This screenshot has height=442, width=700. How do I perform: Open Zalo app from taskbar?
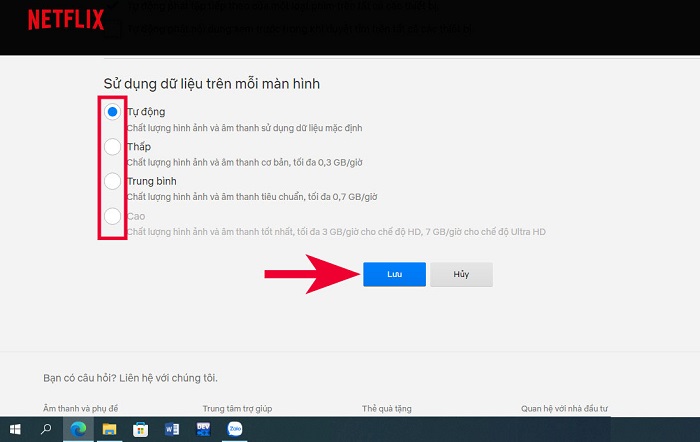click(x=235, y=429)
